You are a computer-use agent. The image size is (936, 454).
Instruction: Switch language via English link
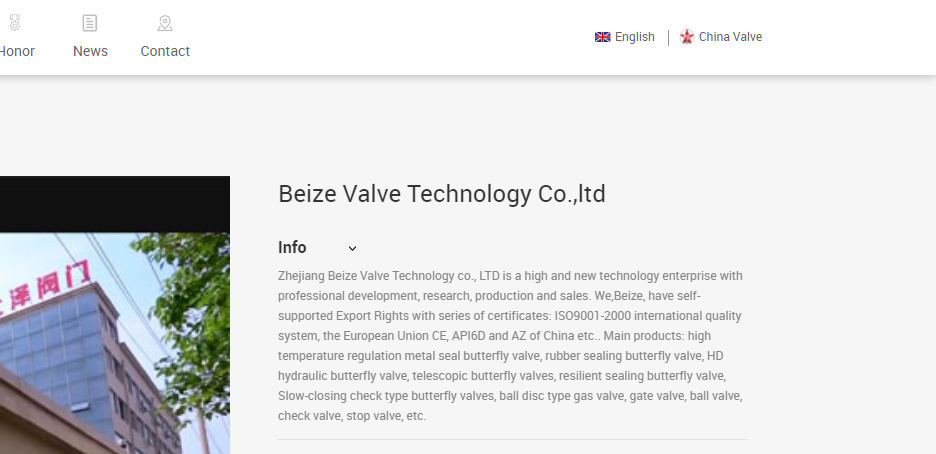635,37
